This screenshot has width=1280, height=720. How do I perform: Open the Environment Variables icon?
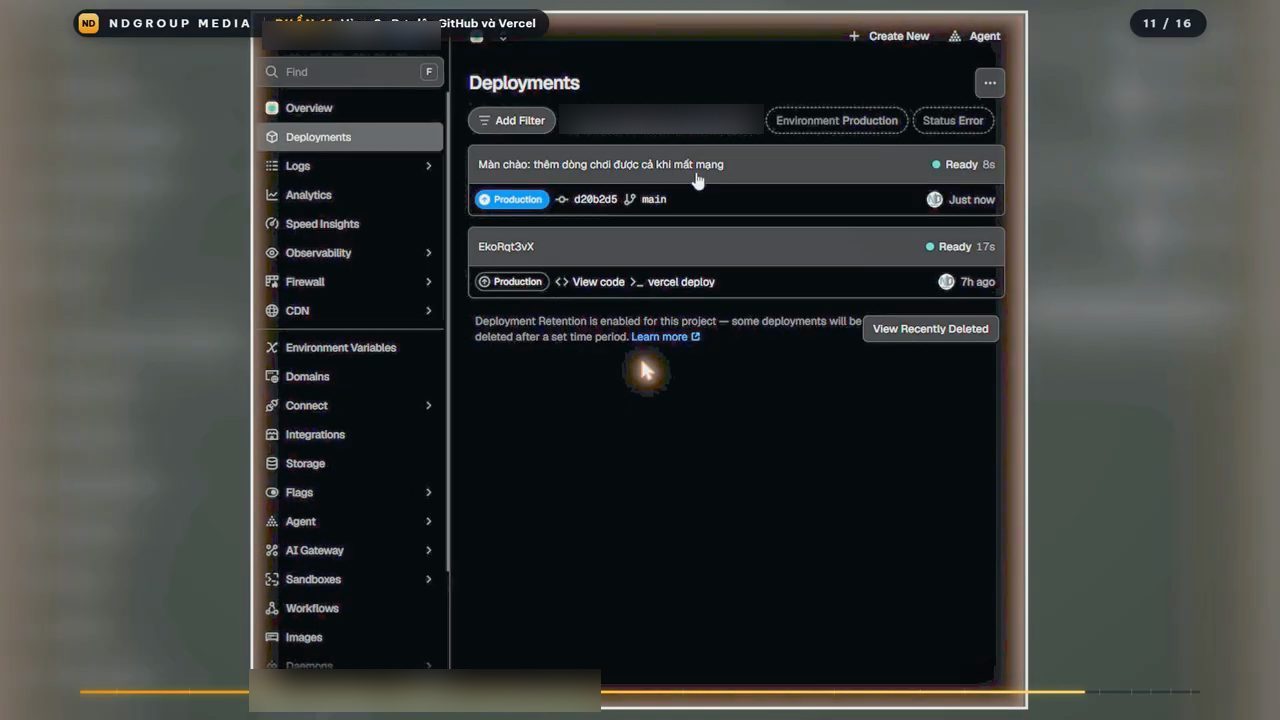coord(272,348)
